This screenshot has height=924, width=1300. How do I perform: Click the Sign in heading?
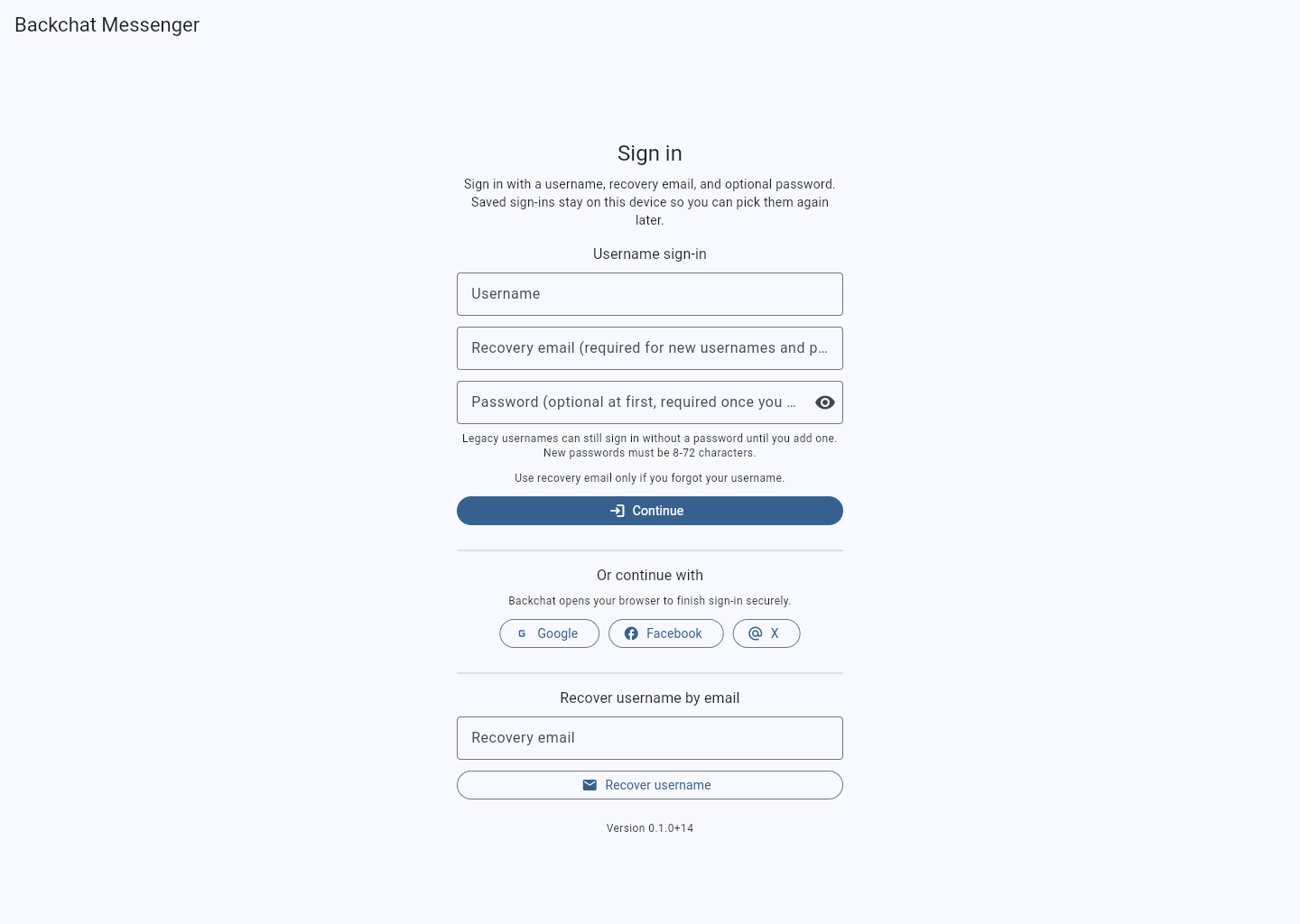[650, 153]
